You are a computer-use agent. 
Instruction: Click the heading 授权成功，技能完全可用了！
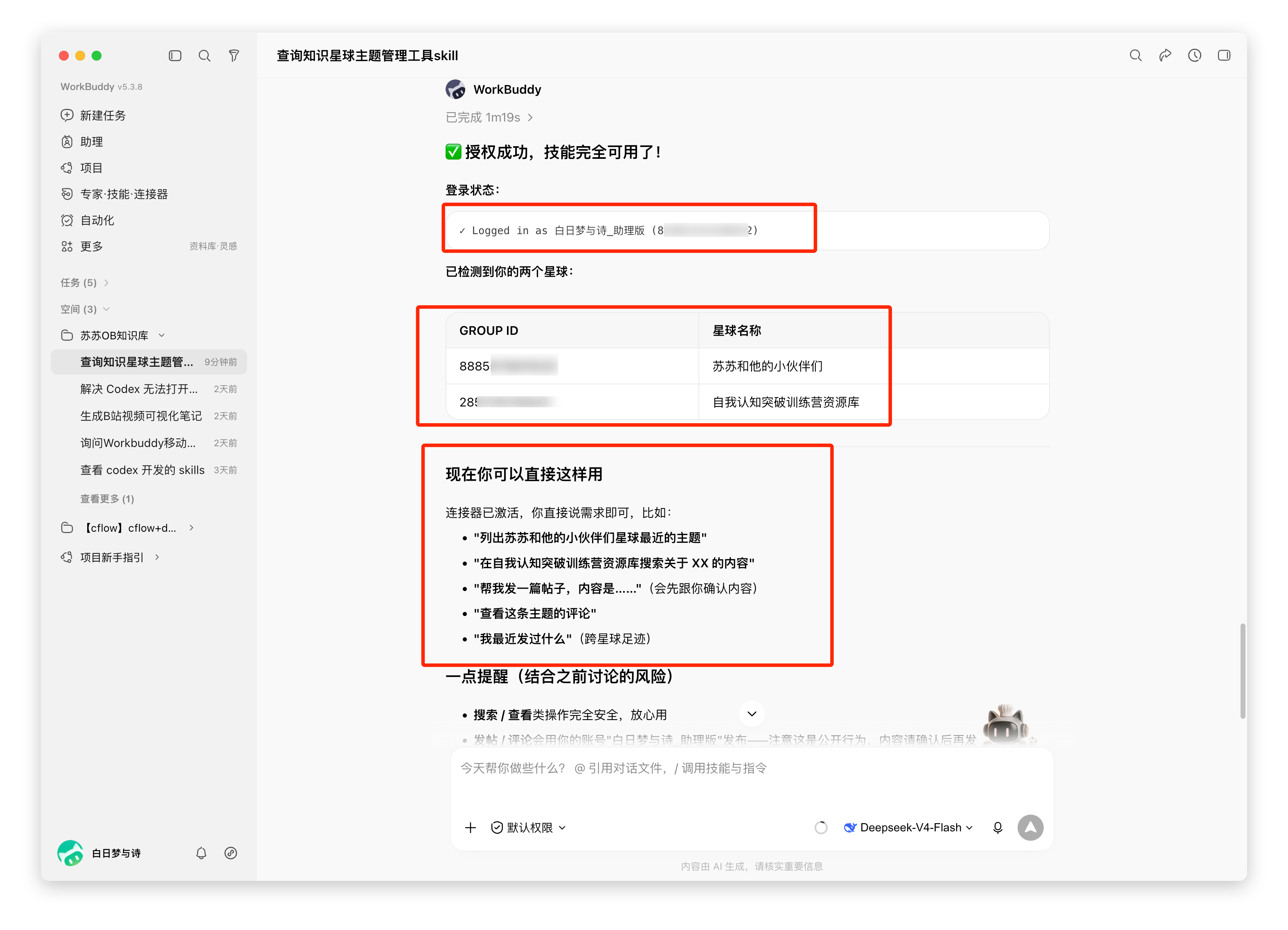pyautogui.click(x=554, y=152)
